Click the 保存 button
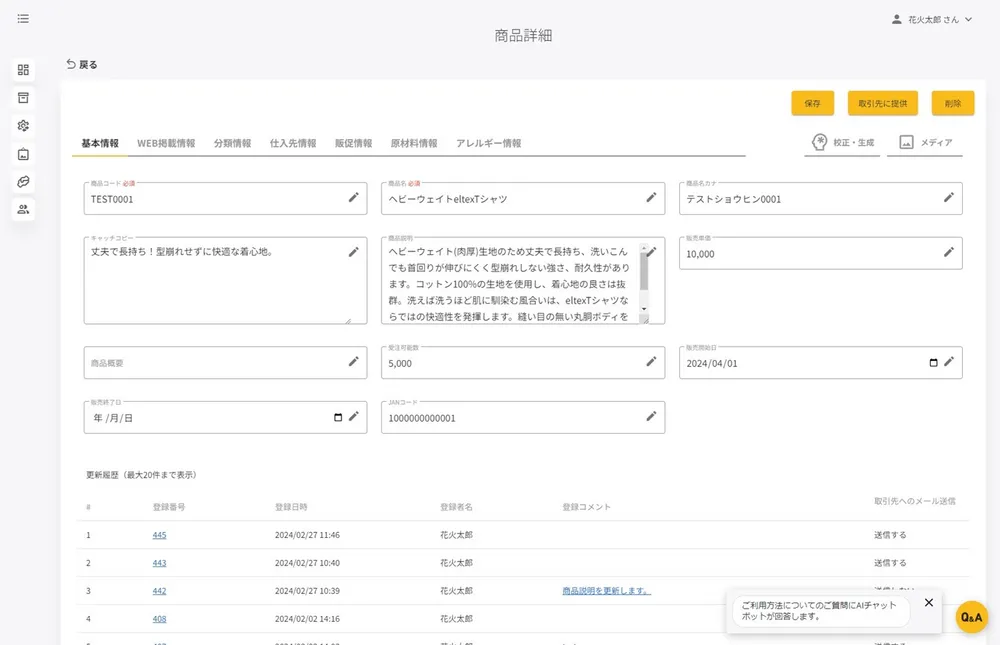 pos(812,103)
